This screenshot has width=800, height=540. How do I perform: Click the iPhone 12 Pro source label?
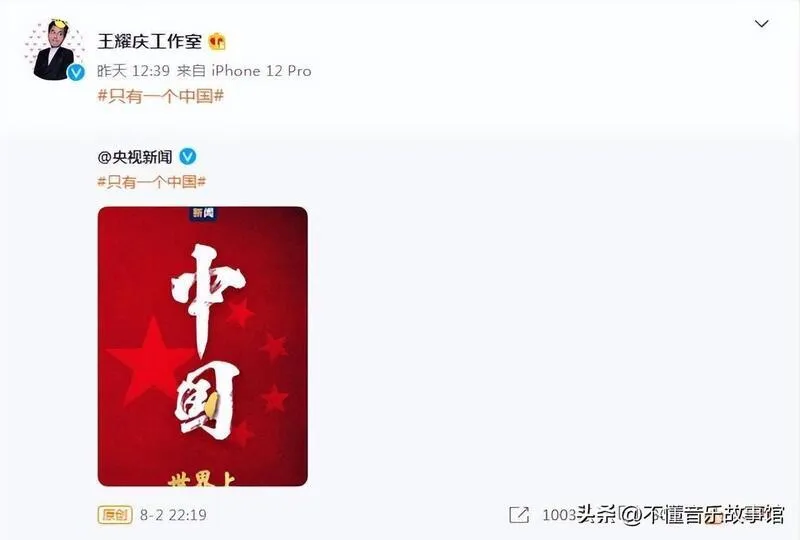tap(261, 70)
